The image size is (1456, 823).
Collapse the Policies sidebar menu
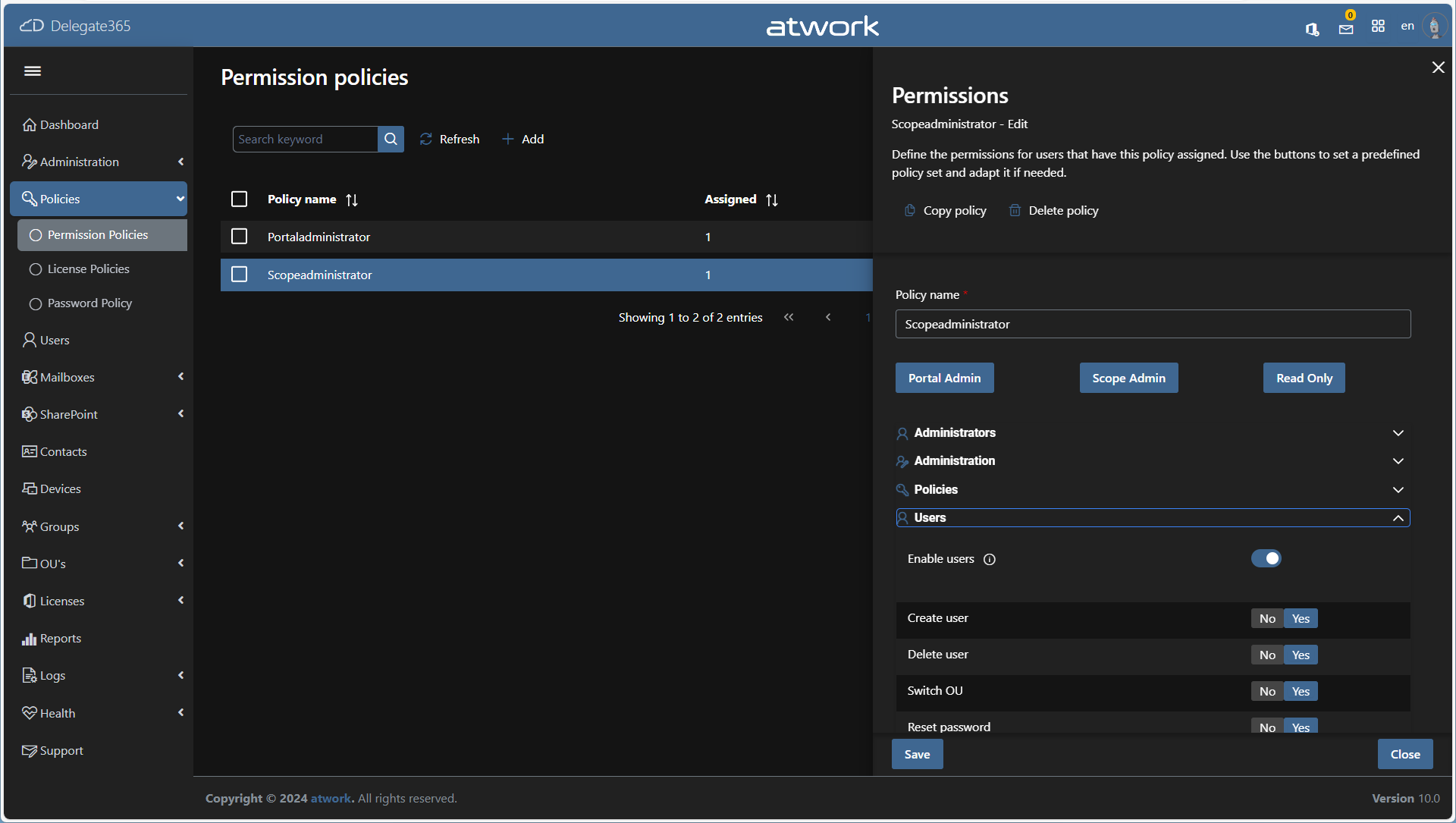(x=99, y=199)
